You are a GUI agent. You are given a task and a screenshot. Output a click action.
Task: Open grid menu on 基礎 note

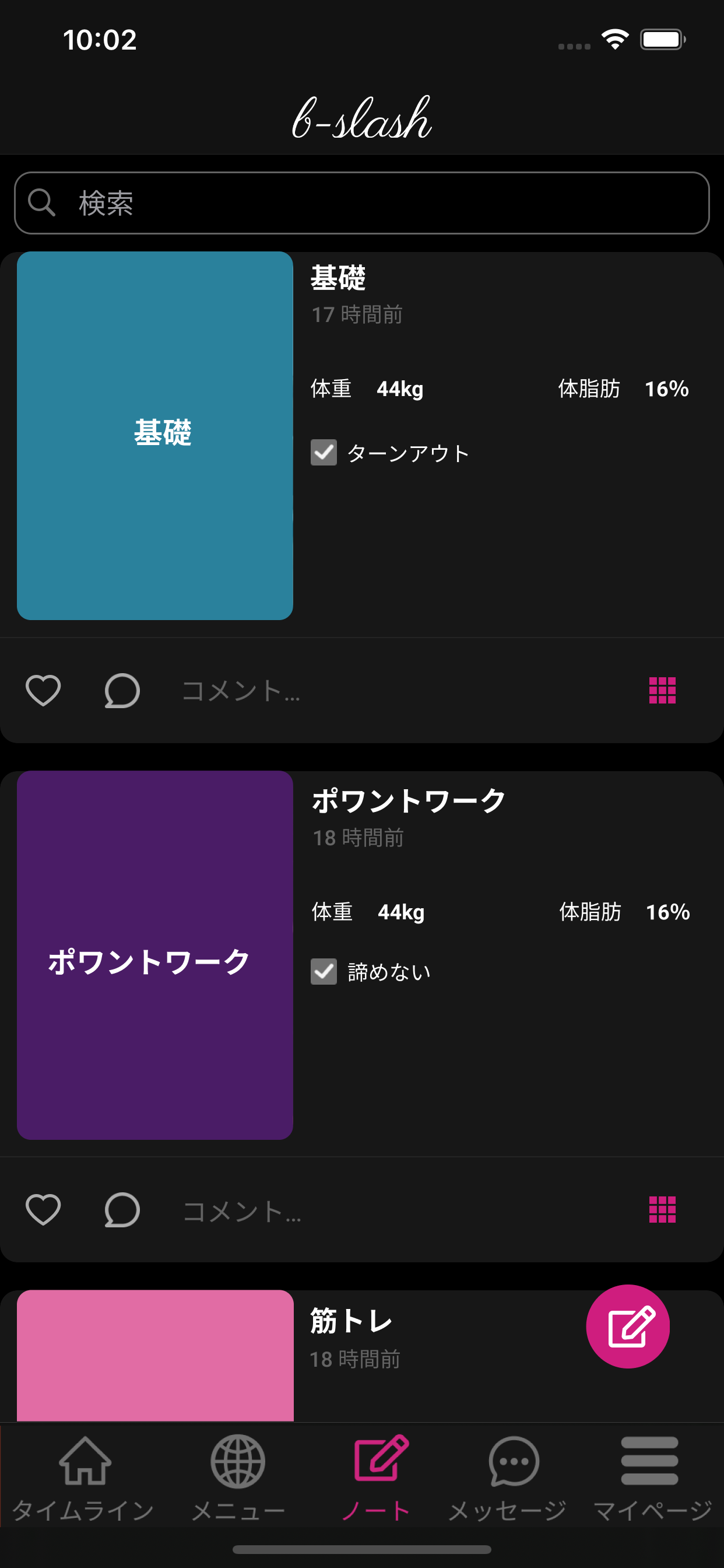pos(662,690)
